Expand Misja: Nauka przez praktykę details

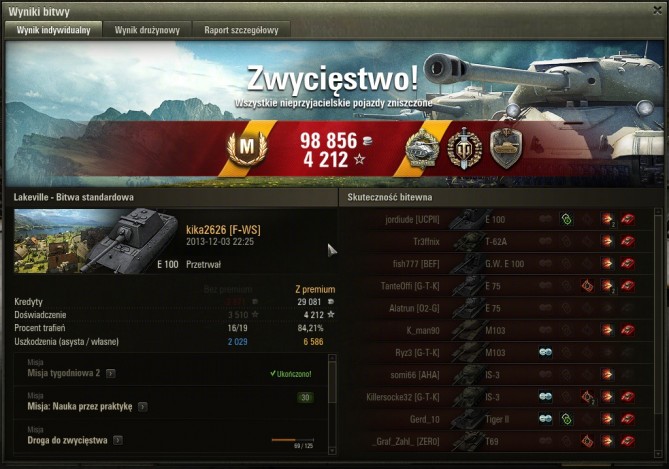[143, 407]
